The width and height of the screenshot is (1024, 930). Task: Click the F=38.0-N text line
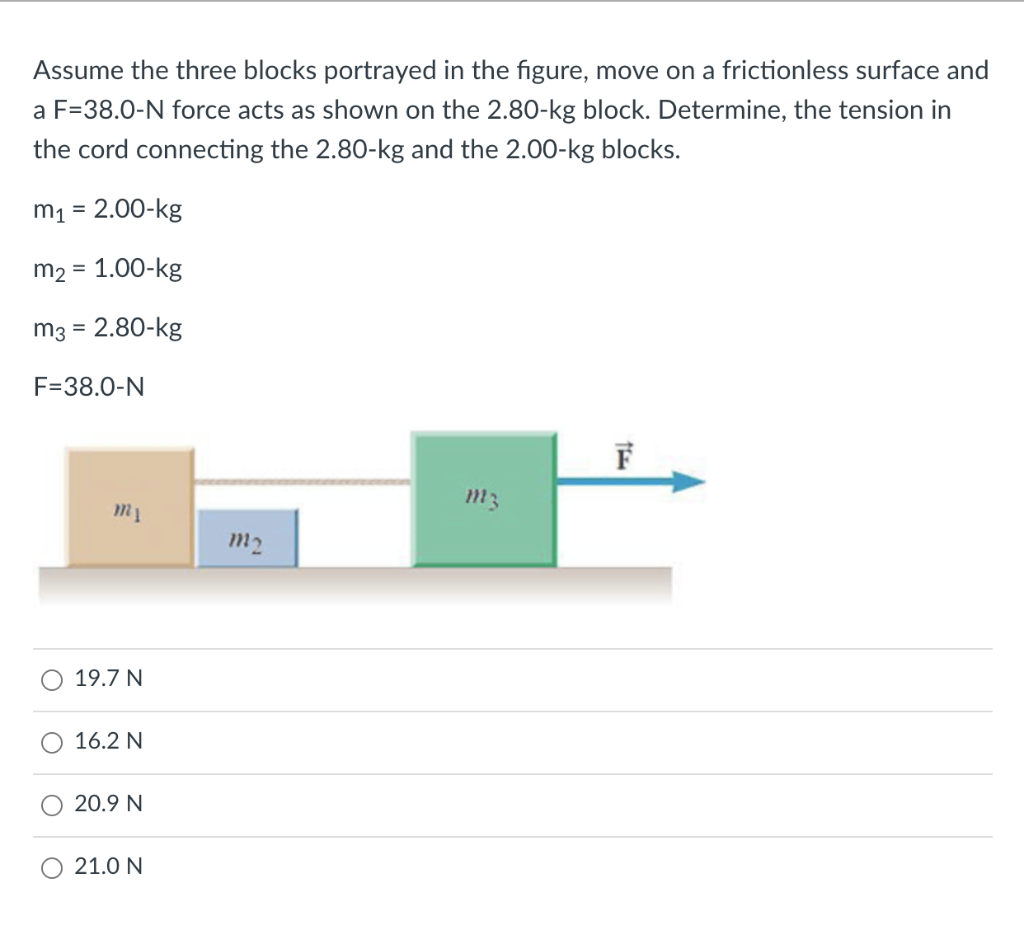pyautogui.click(x=88, y=387)
